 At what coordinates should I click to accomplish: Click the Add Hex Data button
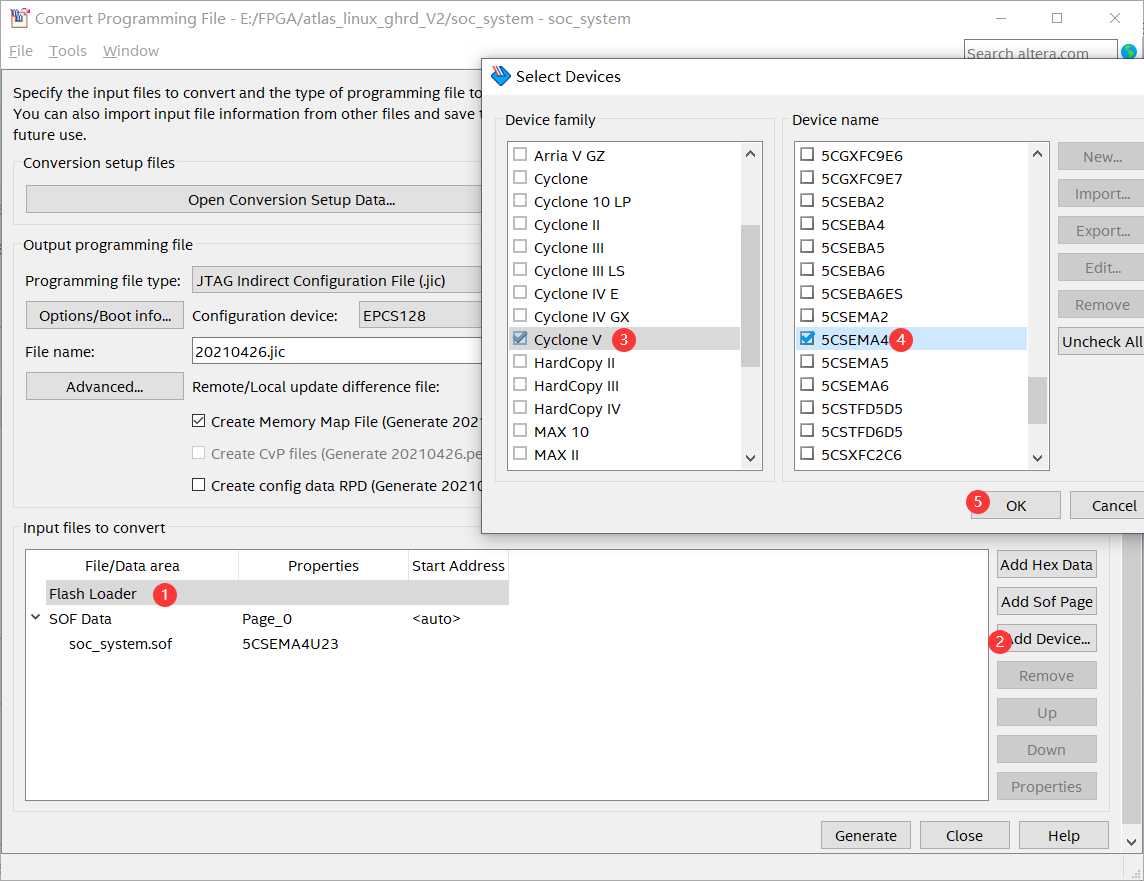coord(1046,564)
